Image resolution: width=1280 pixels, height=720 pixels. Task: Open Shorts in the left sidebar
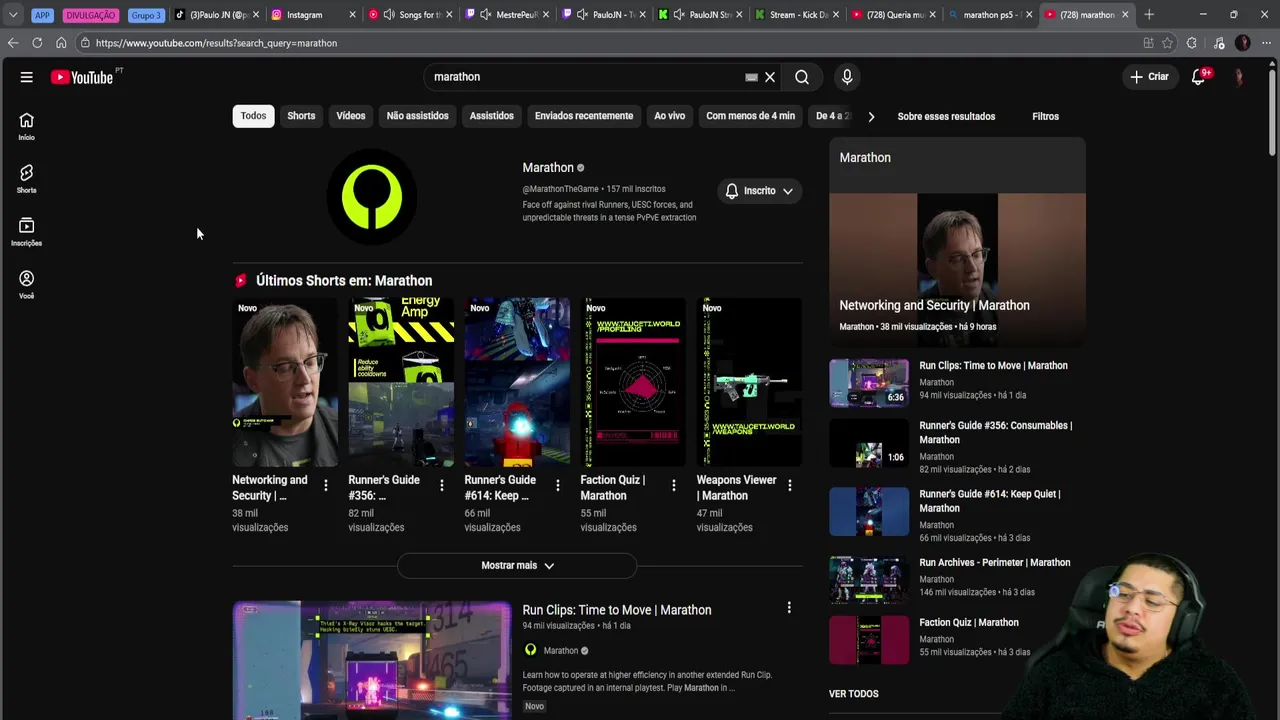[27, 179]
